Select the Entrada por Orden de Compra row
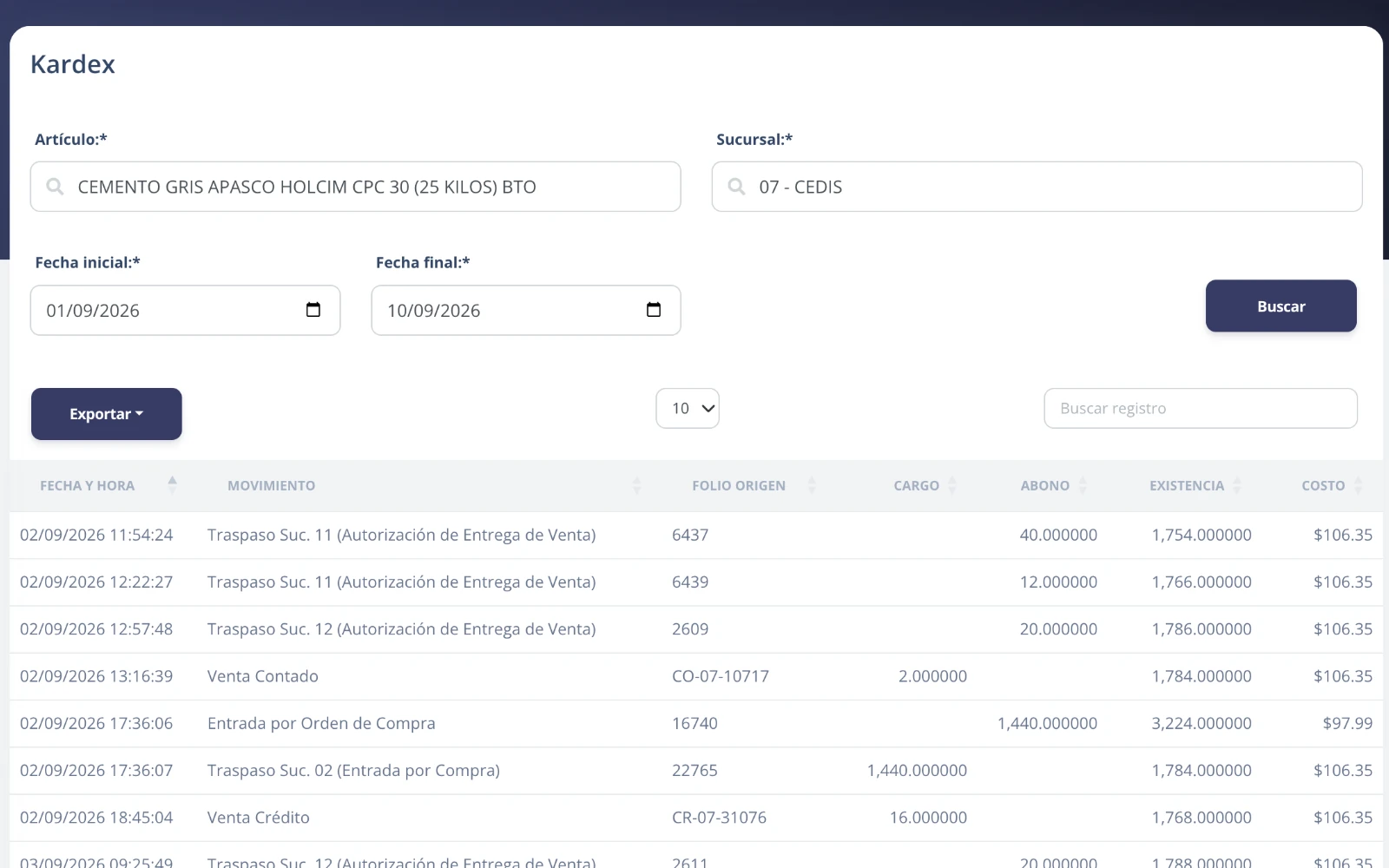The height and width of the screenshot is (868, 1389). (x=696, y=723)
